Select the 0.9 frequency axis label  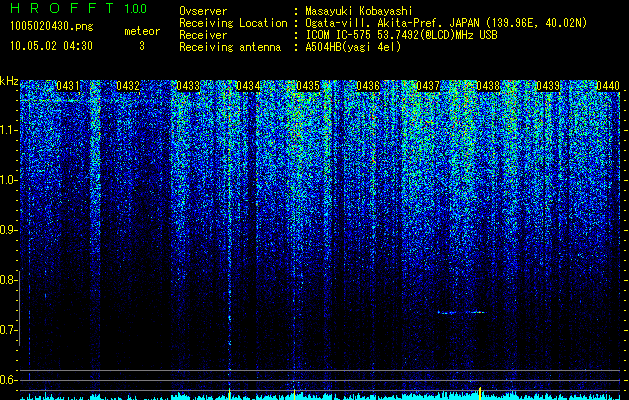8,230
